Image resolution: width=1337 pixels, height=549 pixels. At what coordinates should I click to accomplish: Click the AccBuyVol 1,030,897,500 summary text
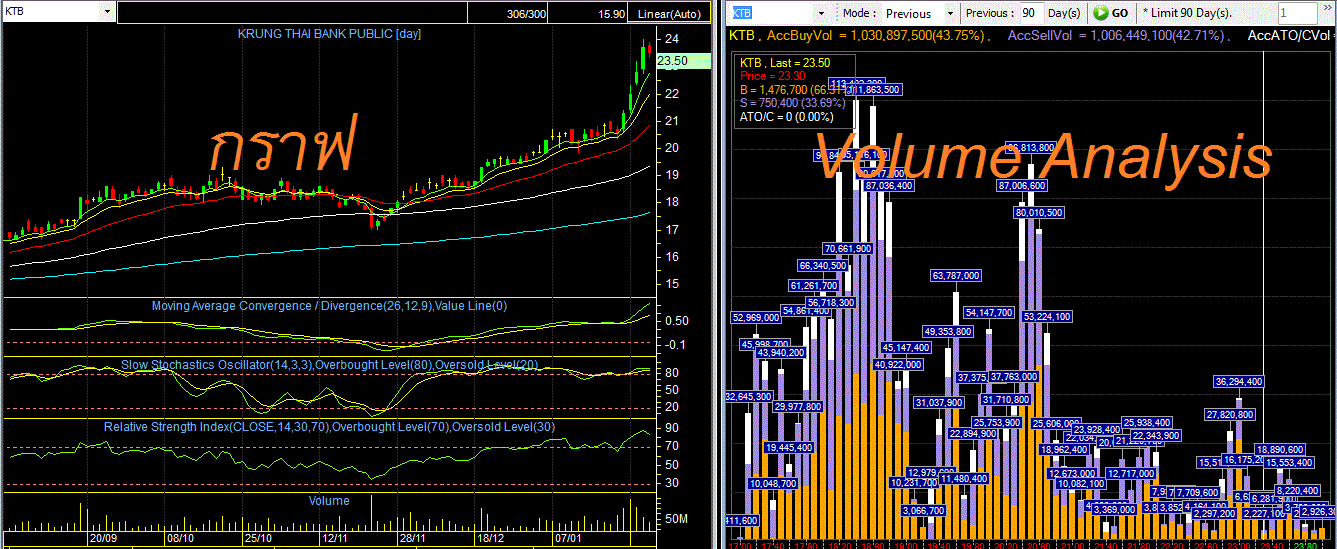click(x=878, y=35)
